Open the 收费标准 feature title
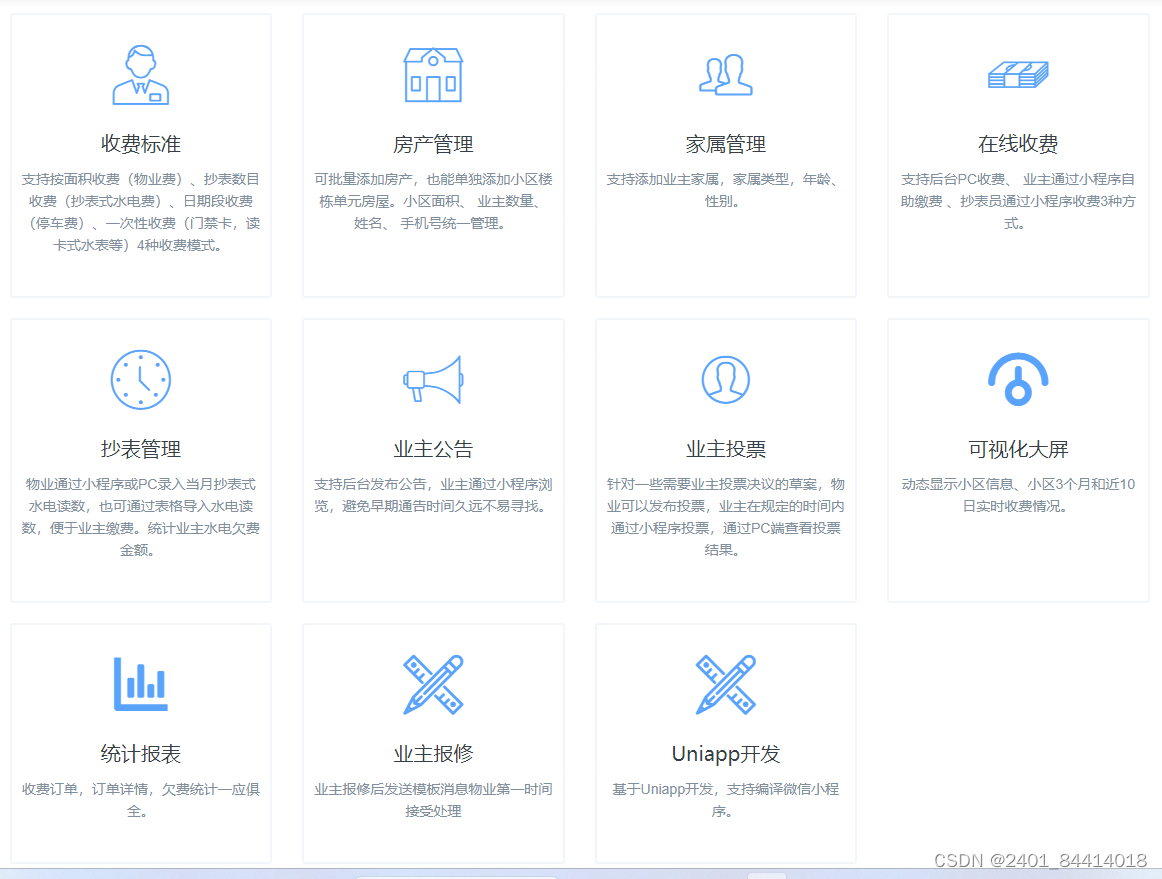This screenshot has height=879, width=1162. (140, 143)
